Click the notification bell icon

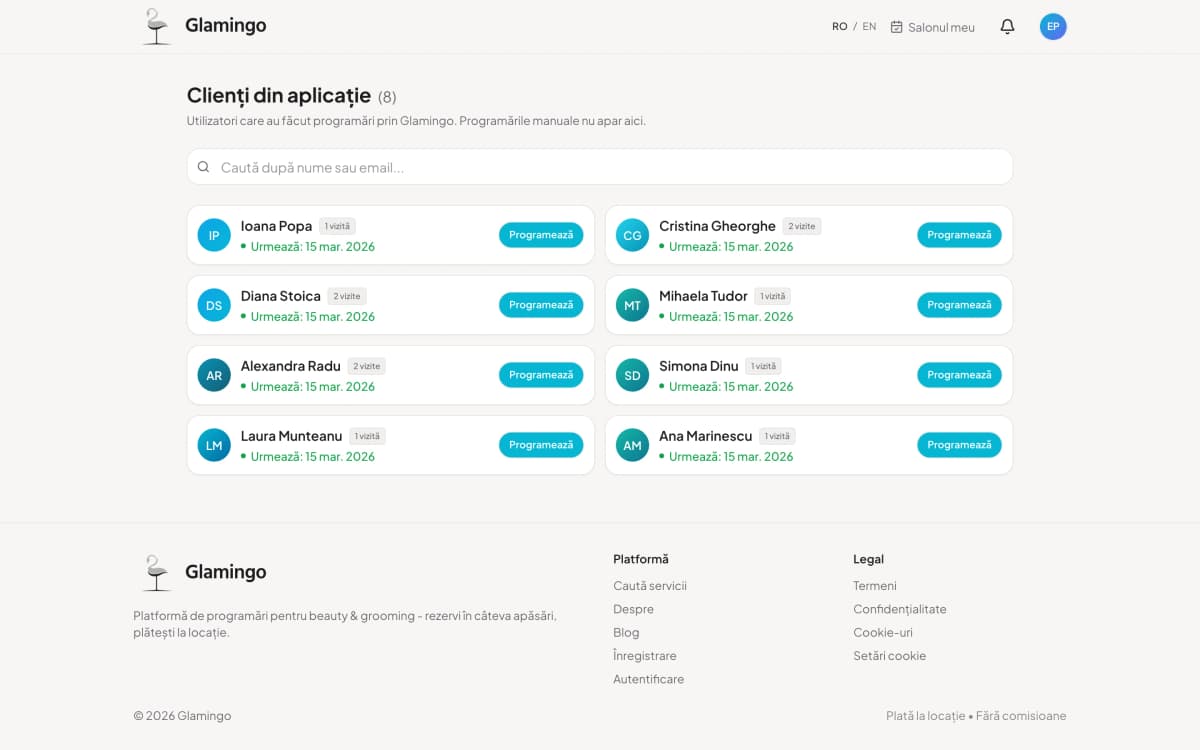pyautogui.click(x=1007, y=27)
